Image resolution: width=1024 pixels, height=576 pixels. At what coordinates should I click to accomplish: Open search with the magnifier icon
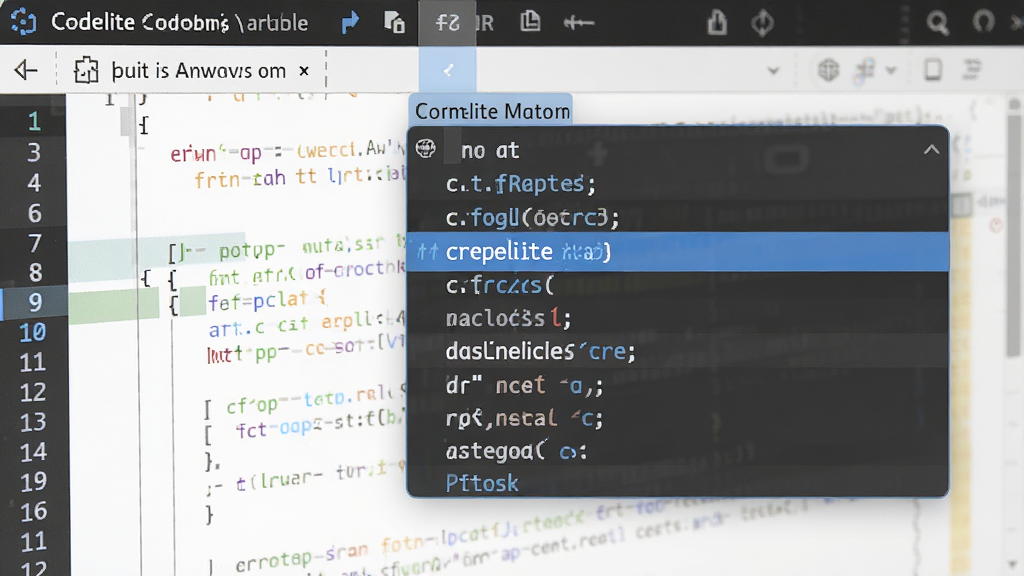tap(938, 23)
